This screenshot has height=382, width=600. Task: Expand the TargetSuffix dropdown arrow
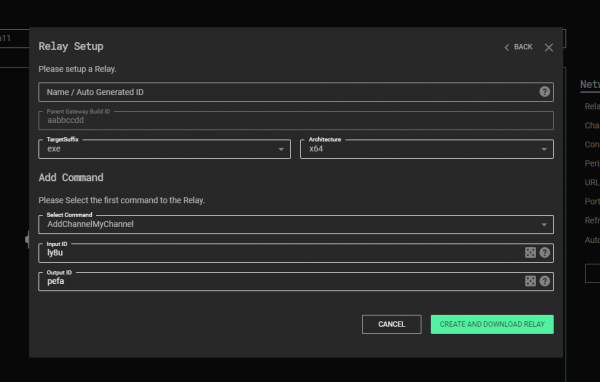click(x=281, y=149)
